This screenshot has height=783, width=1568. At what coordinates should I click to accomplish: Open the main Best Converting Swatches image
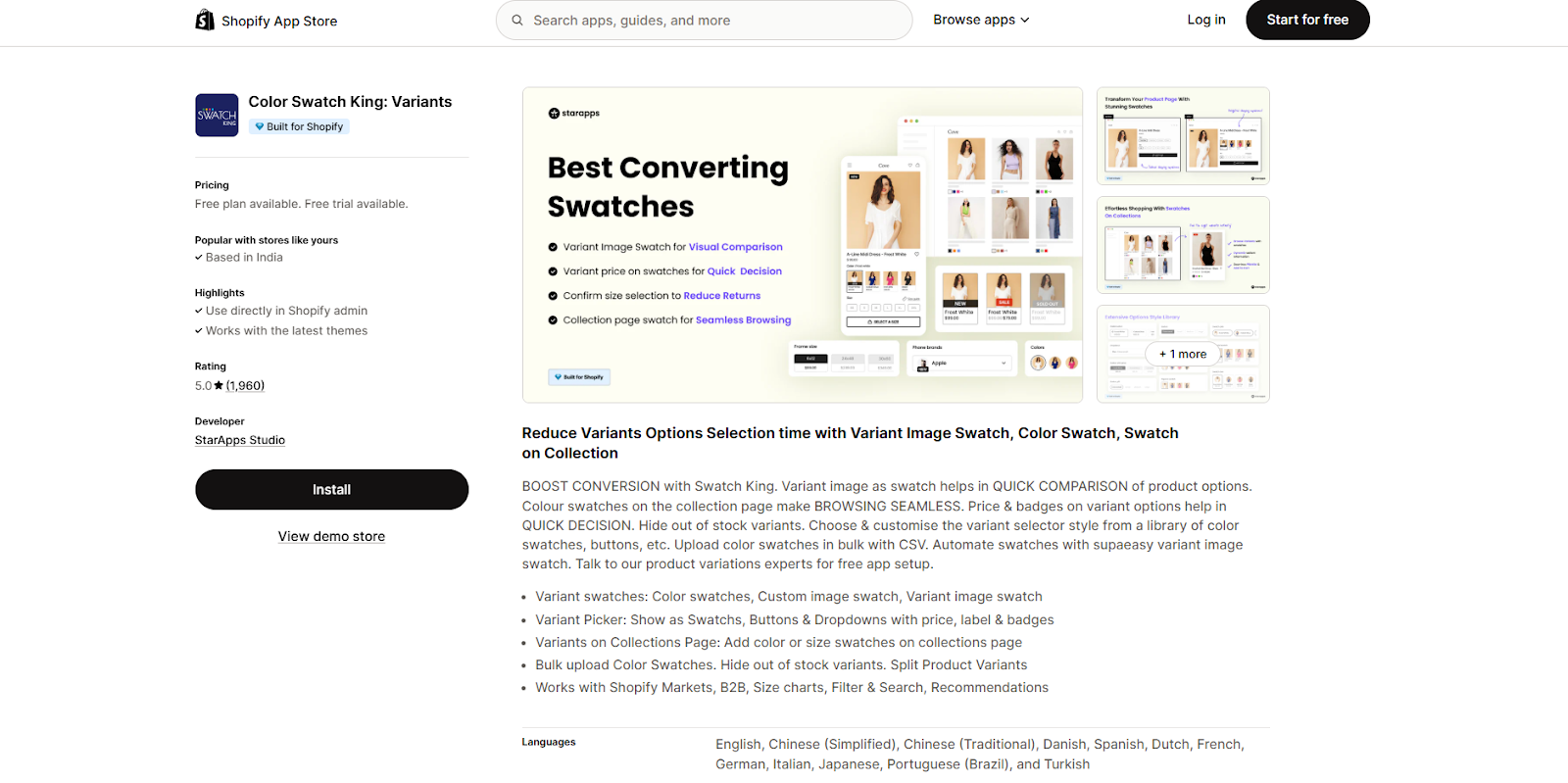(x=803, y=245)
